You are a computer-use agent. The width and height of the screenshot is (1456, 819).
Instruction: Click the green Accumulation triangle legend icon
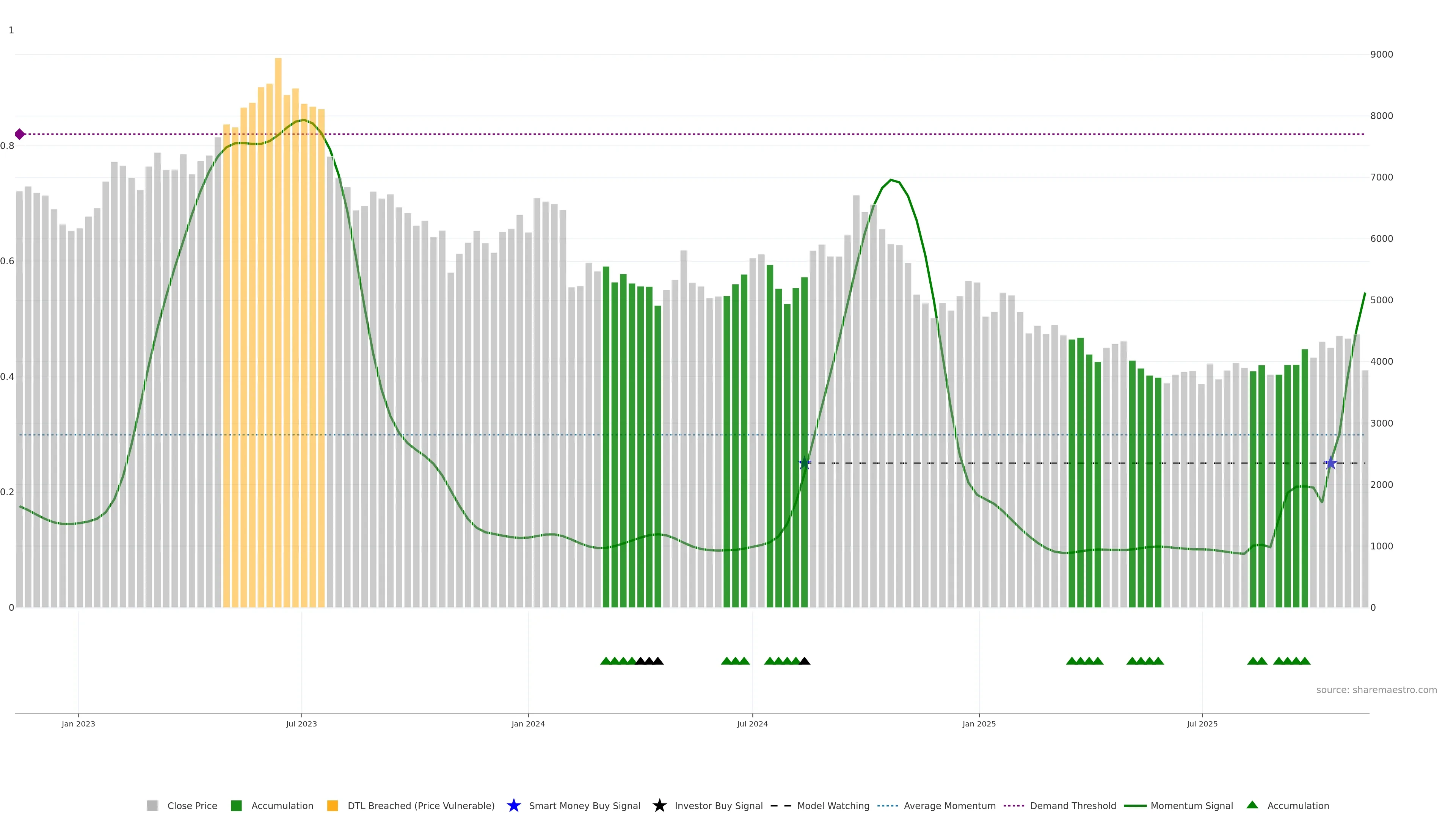click(1252, 805)
